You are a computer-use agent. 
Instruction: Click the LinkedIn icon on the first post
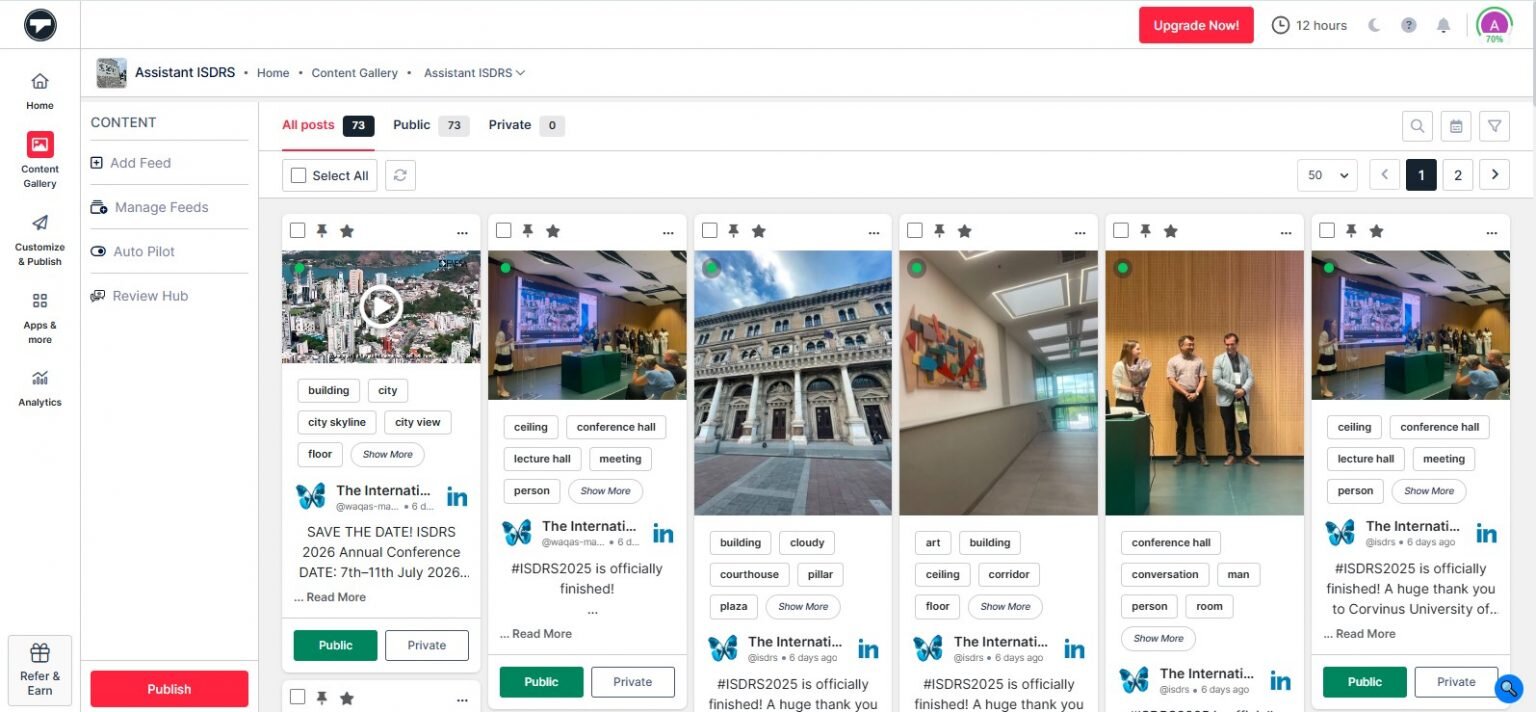tap(457, 495)
